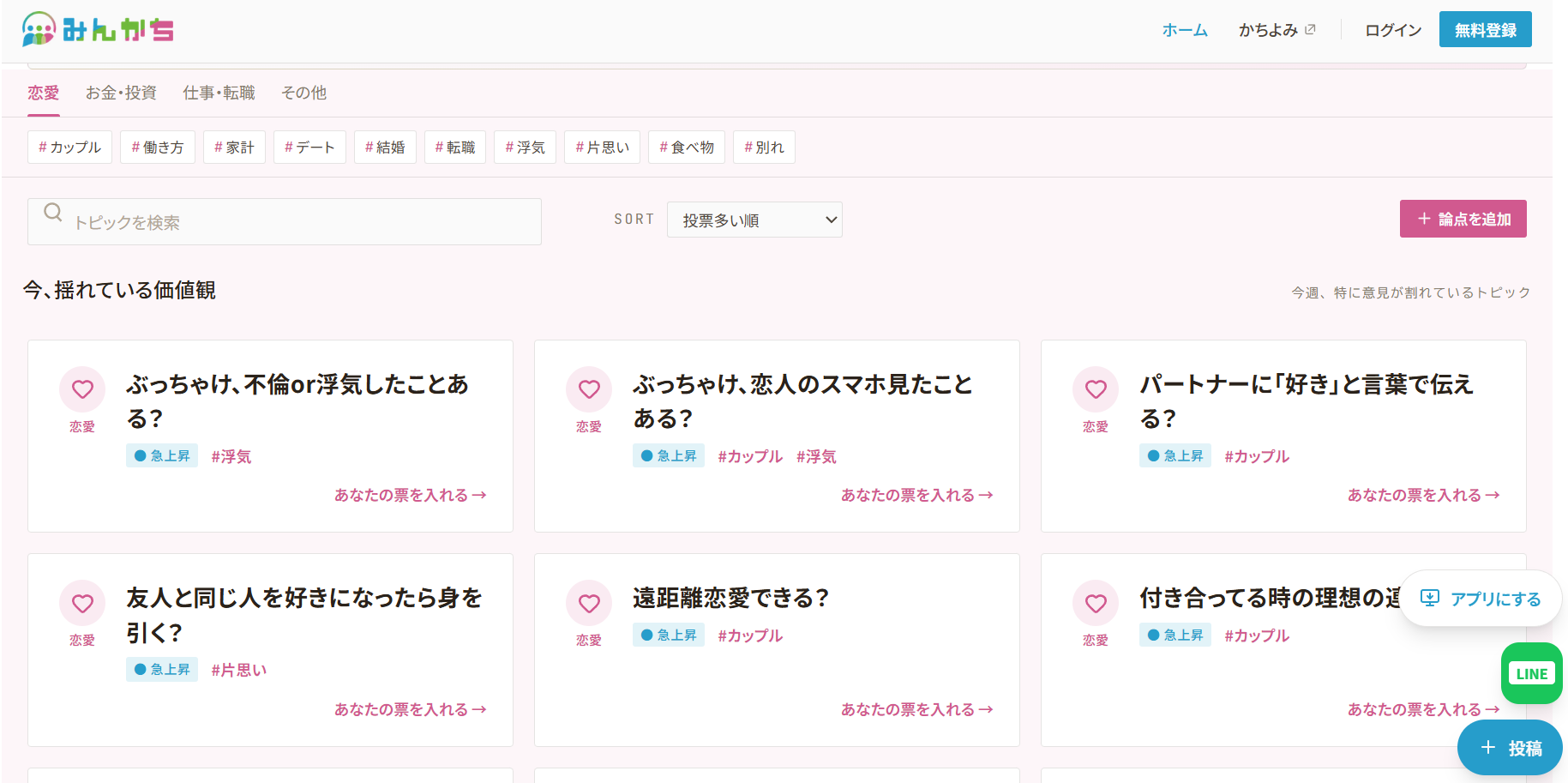Select #転職 filter tag
This screenshot has width=1568, height=783.
coord(455,148)
